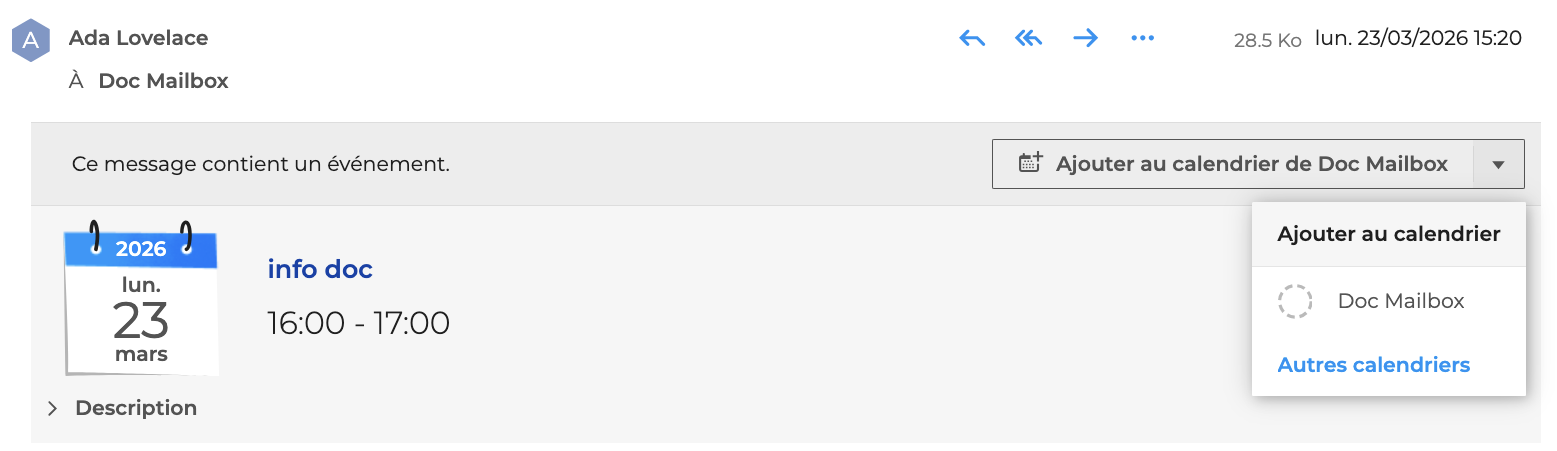Click the event time 16:00 - 17:00
The height and width of the screenshot is (451, 1557).
tap(358, 323)
